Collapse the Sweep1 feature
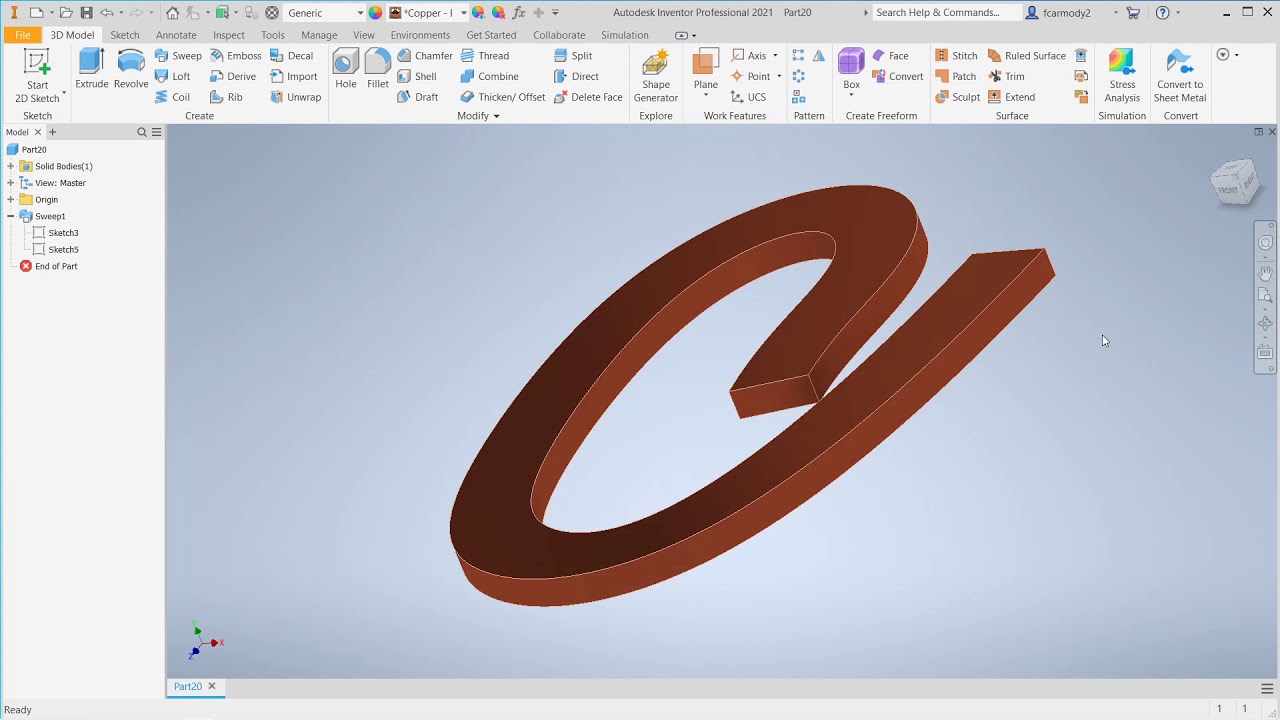The width and height of the screenshot is (1280, 720). pos(11,216)
